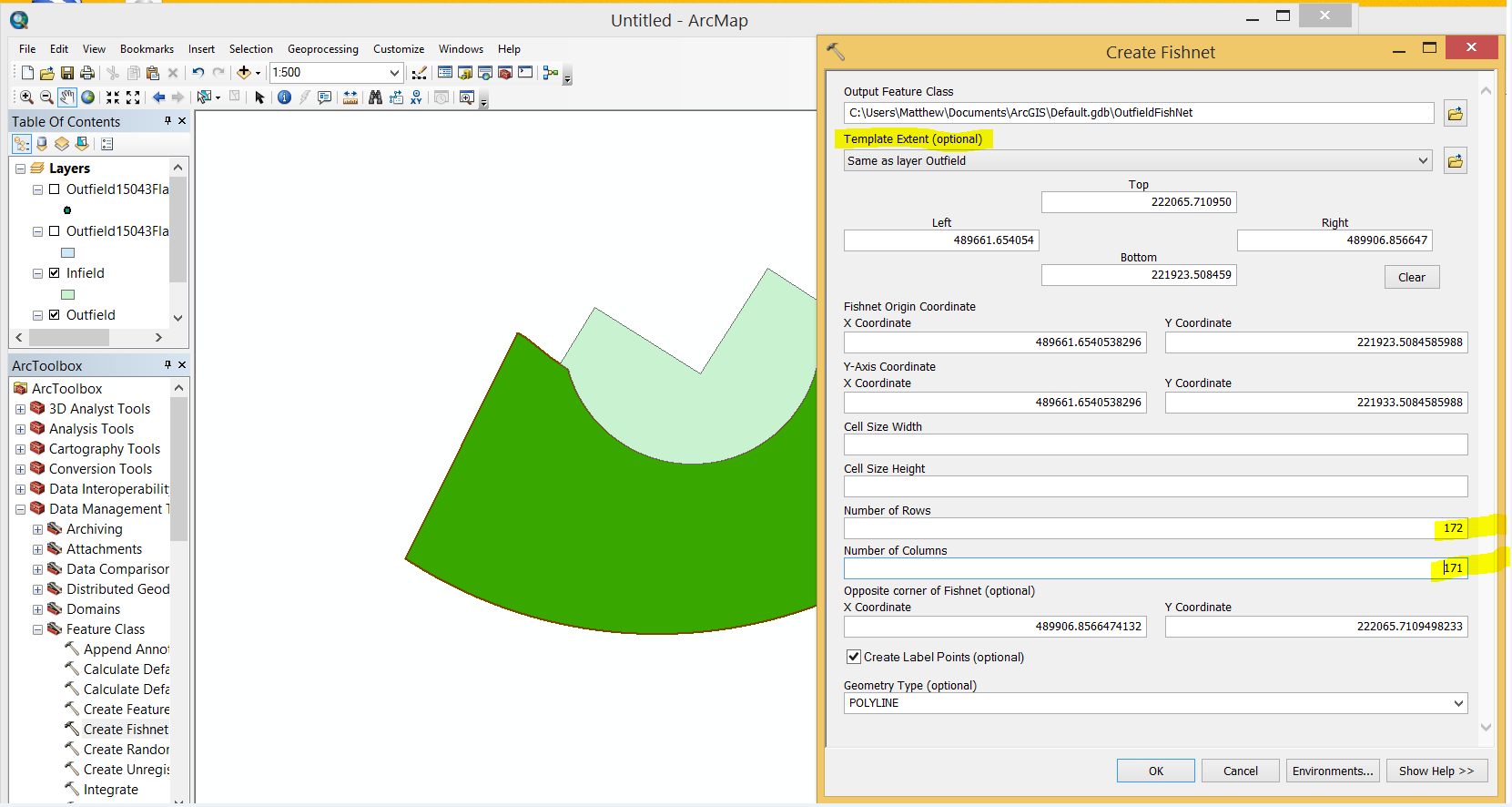This screenshot has width=1512, height=807.
Task: Create a new map document
Action: (x=27, y=73)
